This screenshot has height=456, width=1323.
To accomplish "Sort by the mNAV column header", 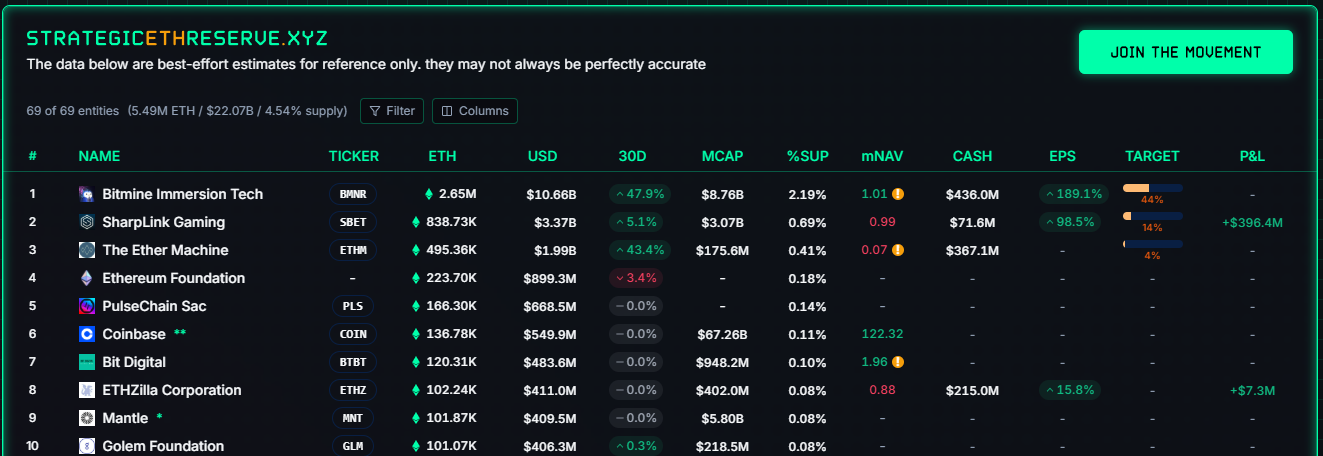I will click(882, 156).
